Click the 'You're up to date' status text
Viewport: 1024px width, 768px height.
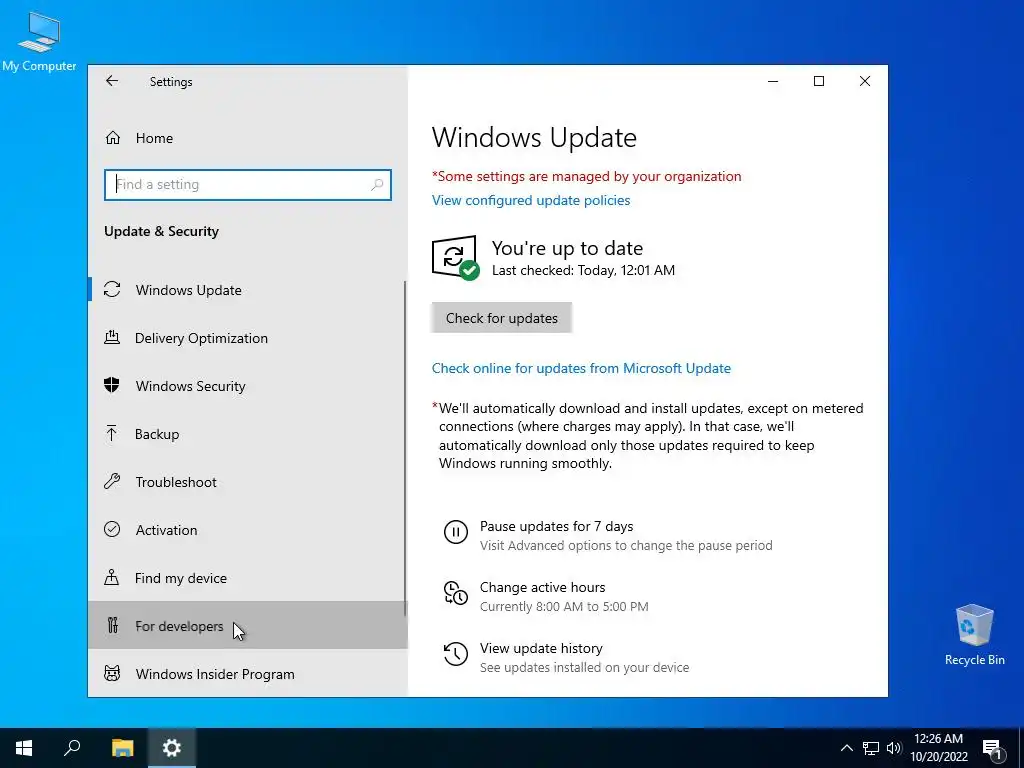(x=568, y=248)
